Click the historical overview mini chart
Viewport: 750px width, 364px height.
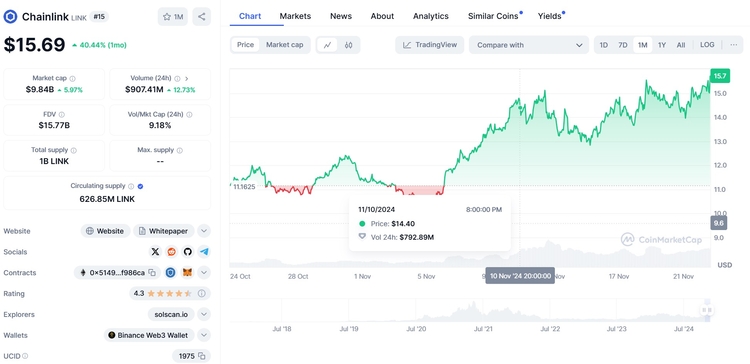click(469, 310)
